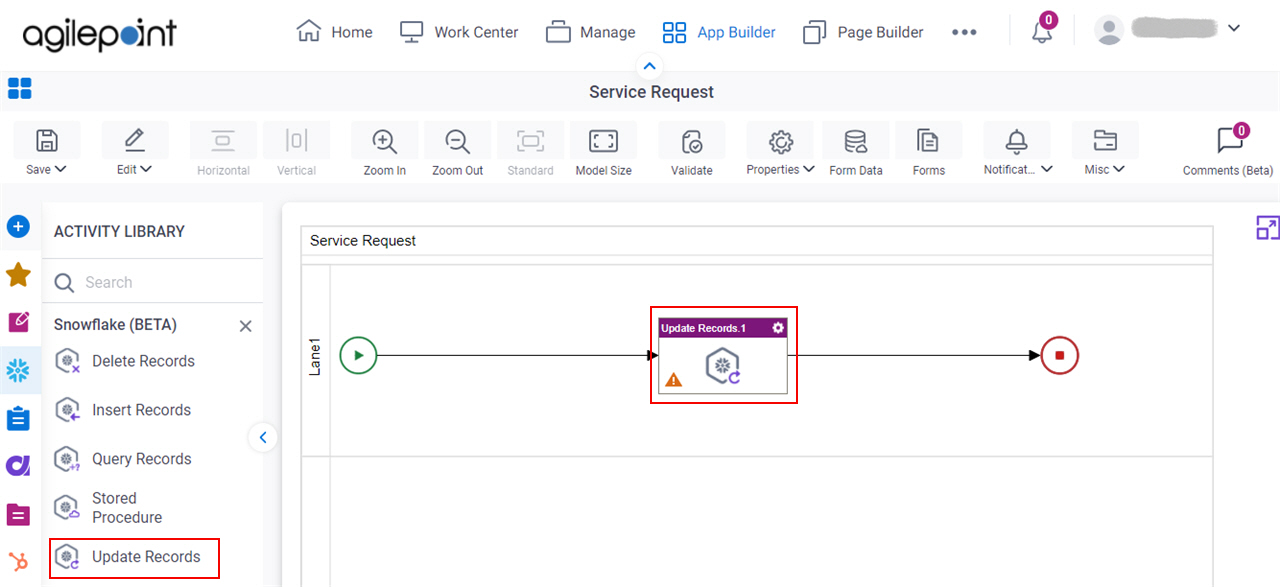1280x587 pixels.
Task: Expand the Save dropdown arrow
Action: click(61, 169)
